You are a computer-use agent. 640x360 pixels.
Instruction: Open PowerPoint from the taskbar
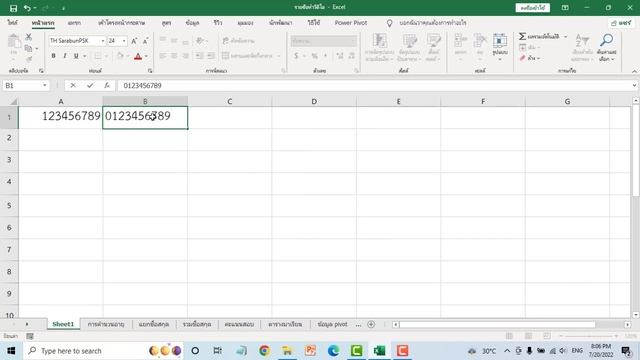310,351
